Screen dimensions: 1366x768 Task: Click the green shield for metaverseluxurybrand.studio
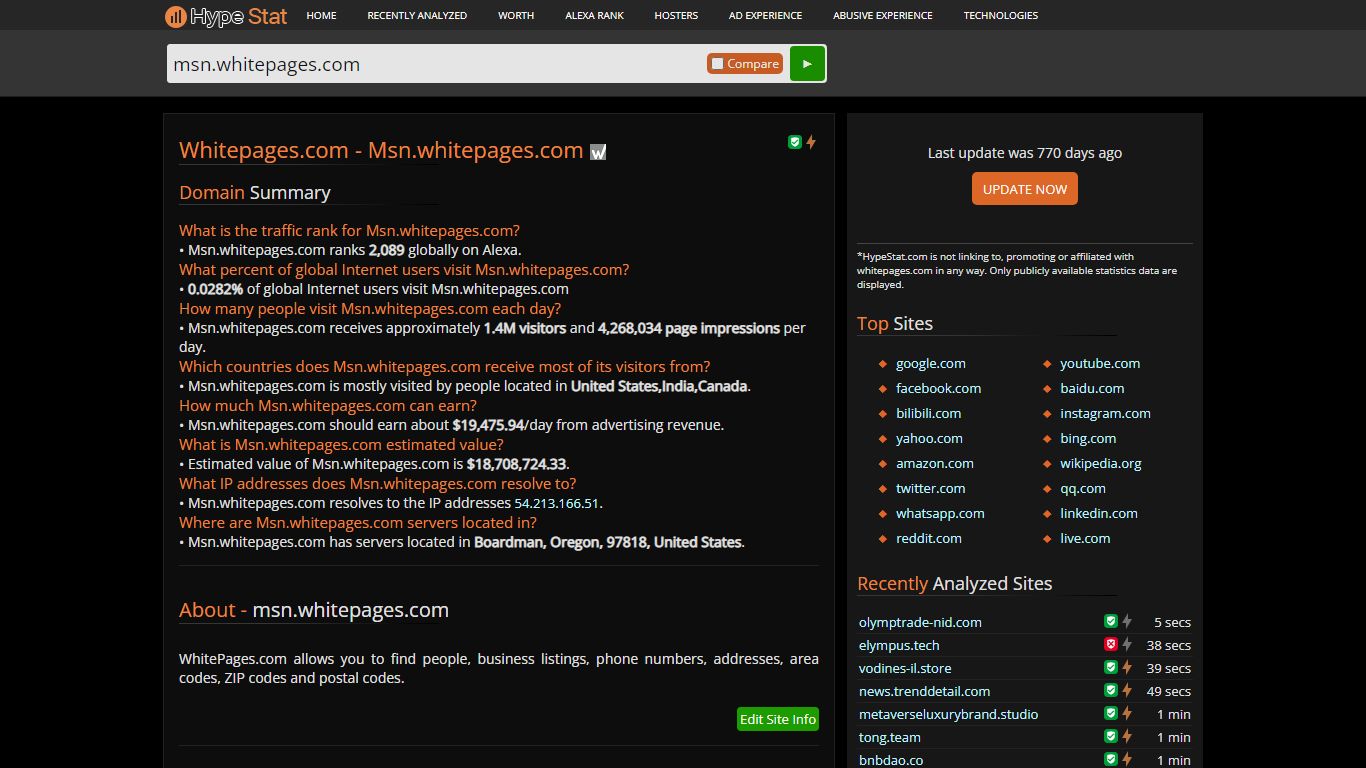[x=1110, y=713]
